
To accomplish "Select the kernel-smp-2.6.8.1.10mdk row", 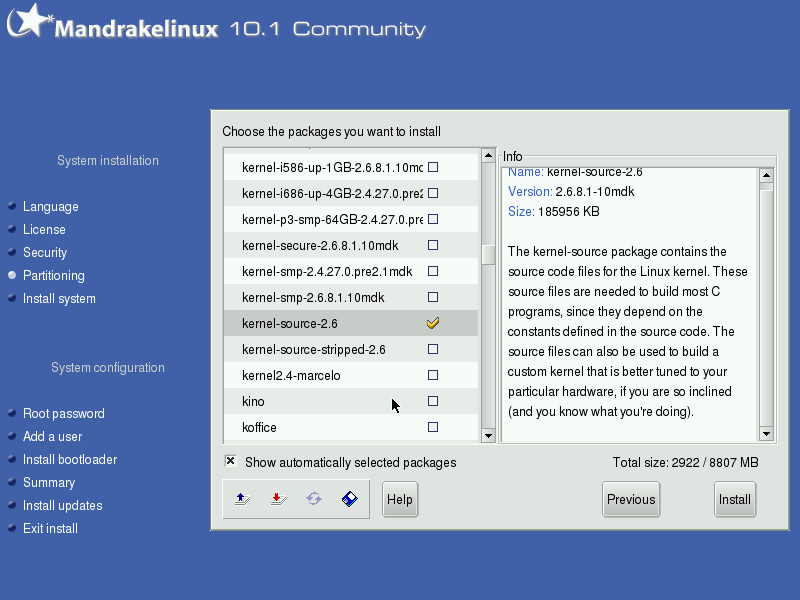I will (x=351, y=297).
